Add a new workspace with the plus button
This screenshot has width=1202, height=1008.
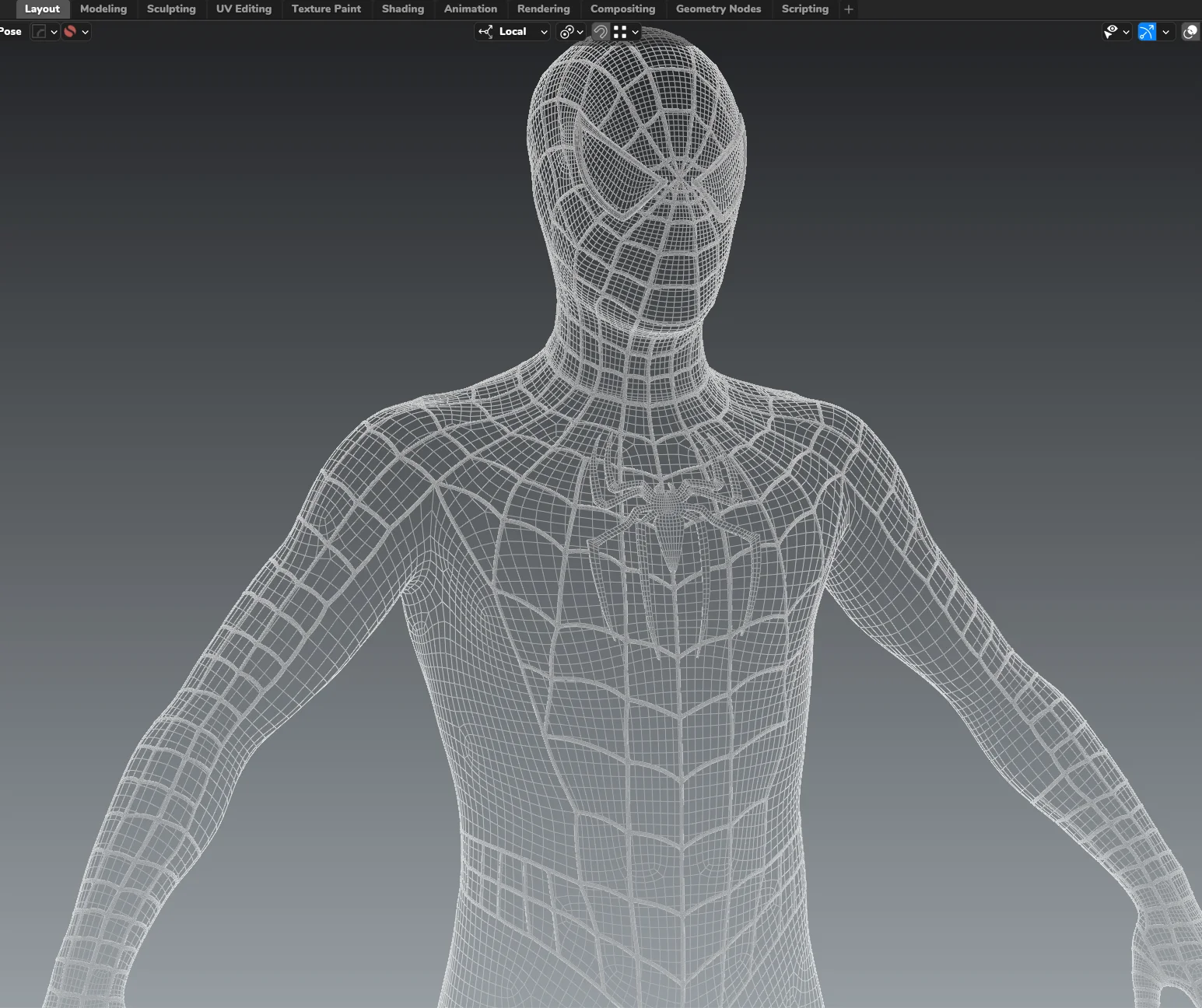pyautogui.click(x=848, y=9)
